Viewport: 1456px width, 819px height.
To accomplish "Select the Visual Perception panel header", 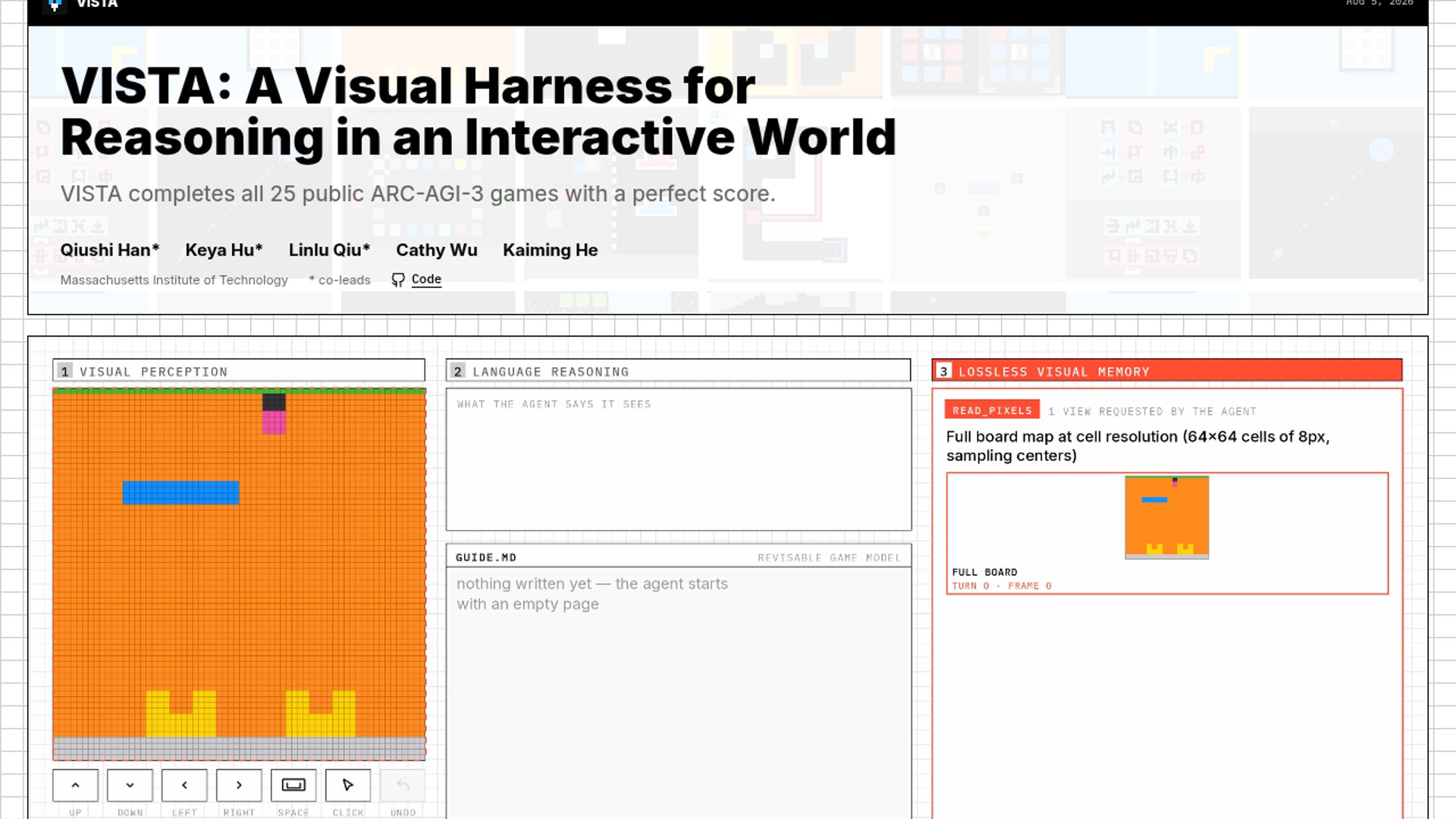I will [239, 371].
